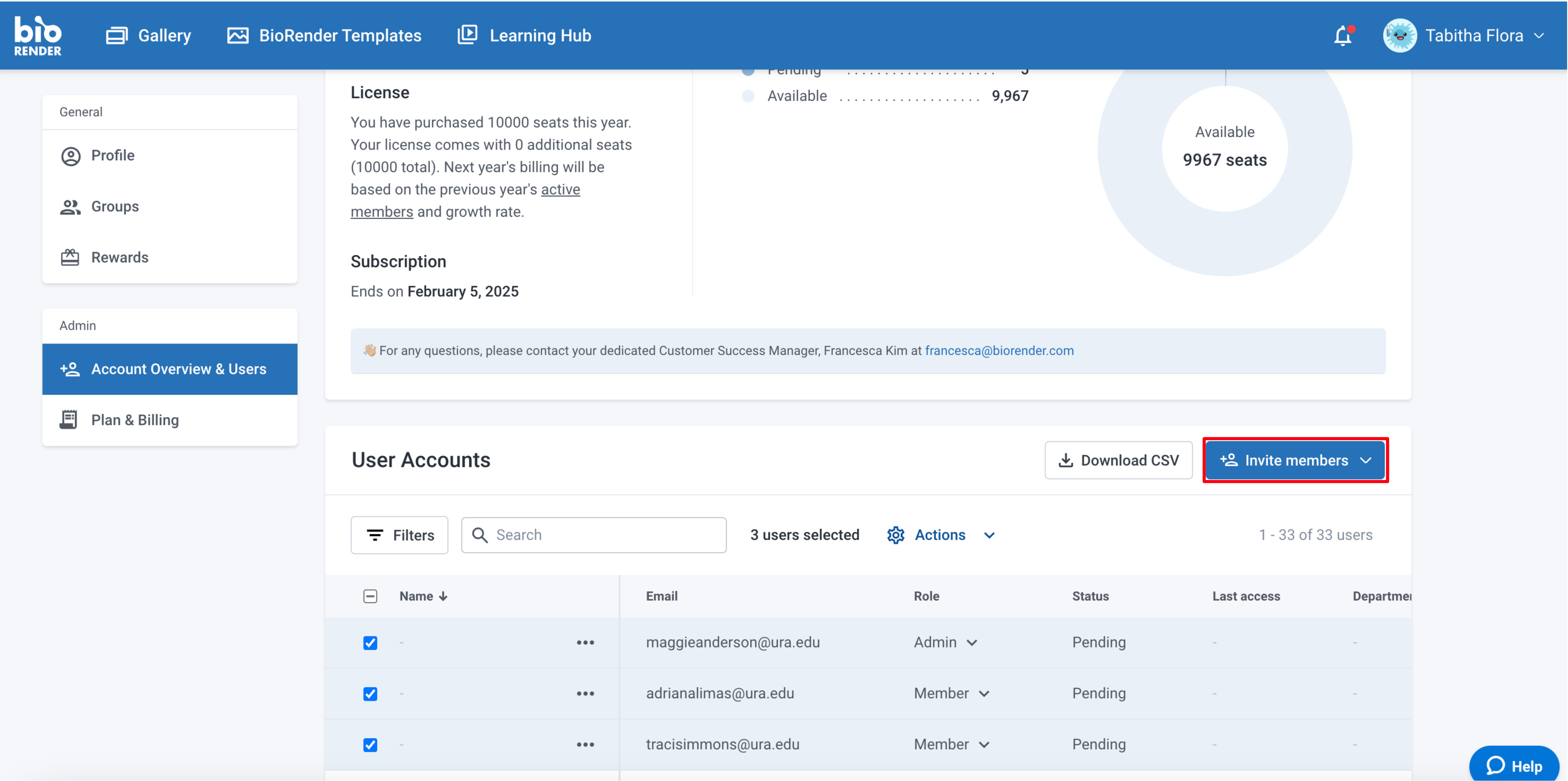Click the Actions label

(940, 535)
